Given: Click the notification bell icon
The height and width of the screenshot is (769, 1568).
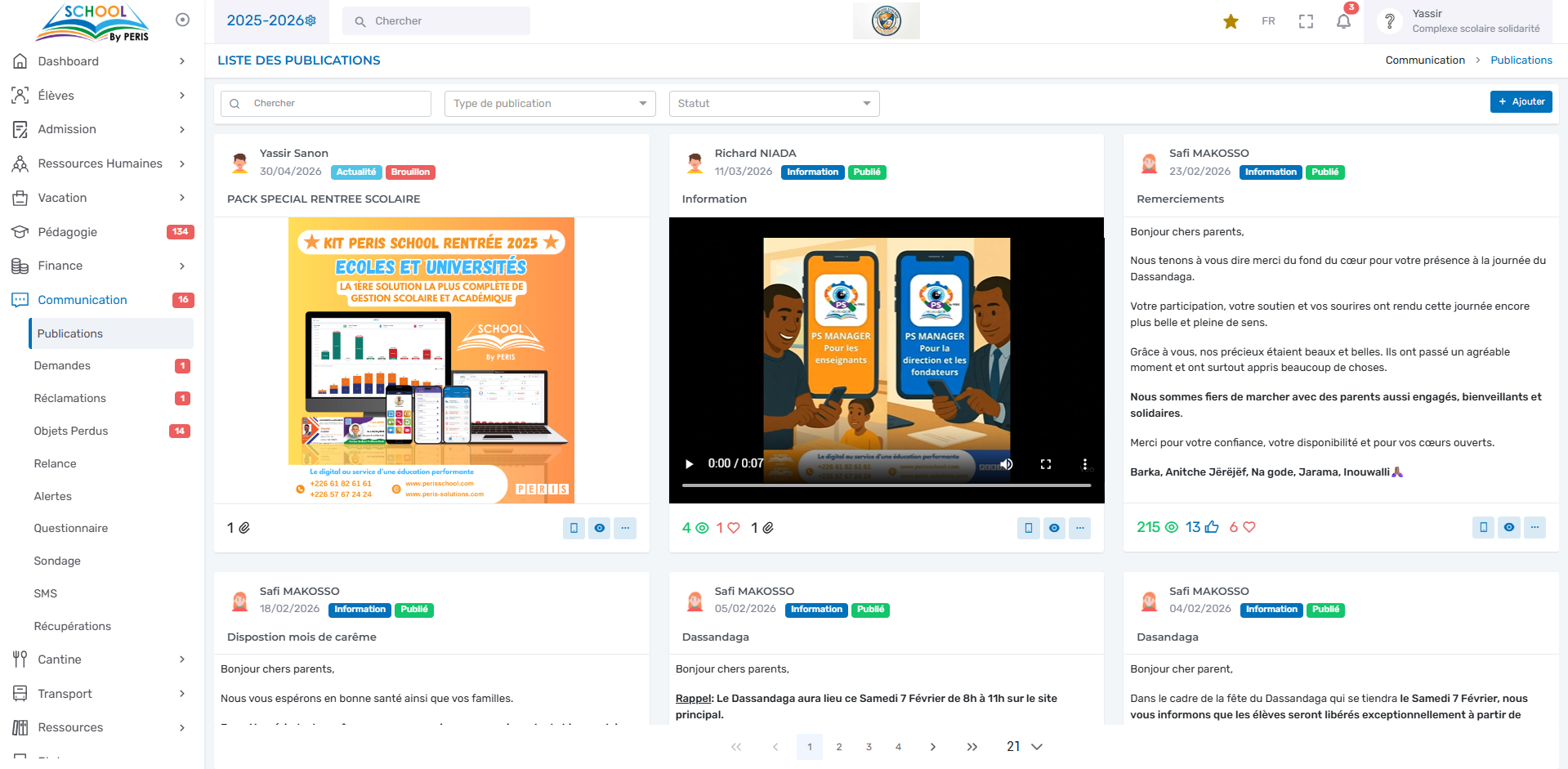Looking at the screenshot, I should tap(1343, 21).
